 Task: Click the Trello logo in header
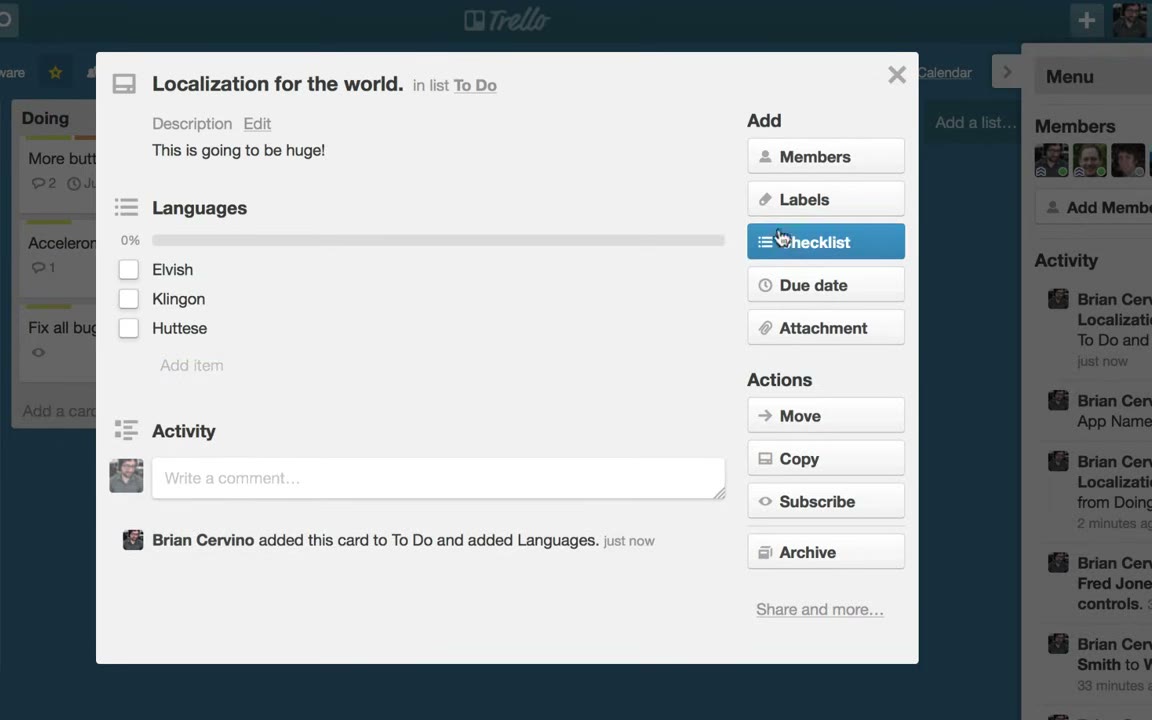507,20
